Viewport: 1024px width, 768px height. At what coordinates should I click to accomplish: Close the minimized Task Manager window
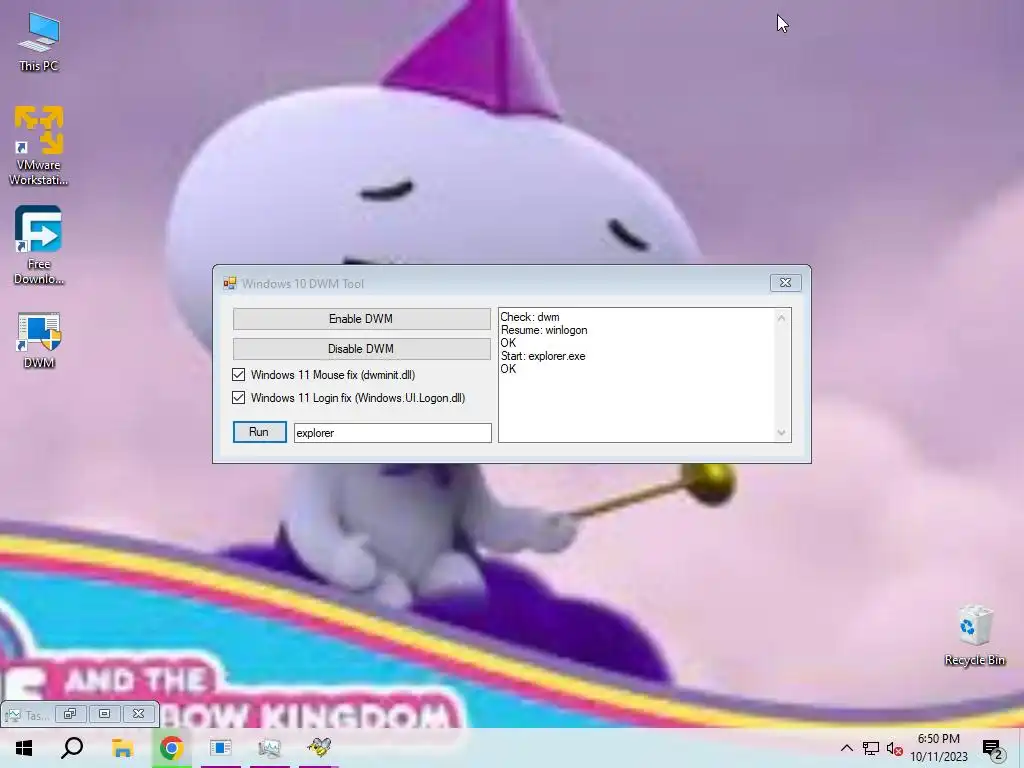138,714
